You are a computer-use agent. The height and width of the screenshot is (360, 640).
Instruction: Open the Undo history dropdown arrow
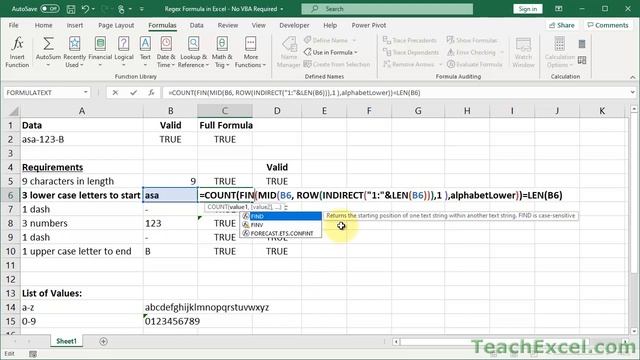tap(93, 9)
